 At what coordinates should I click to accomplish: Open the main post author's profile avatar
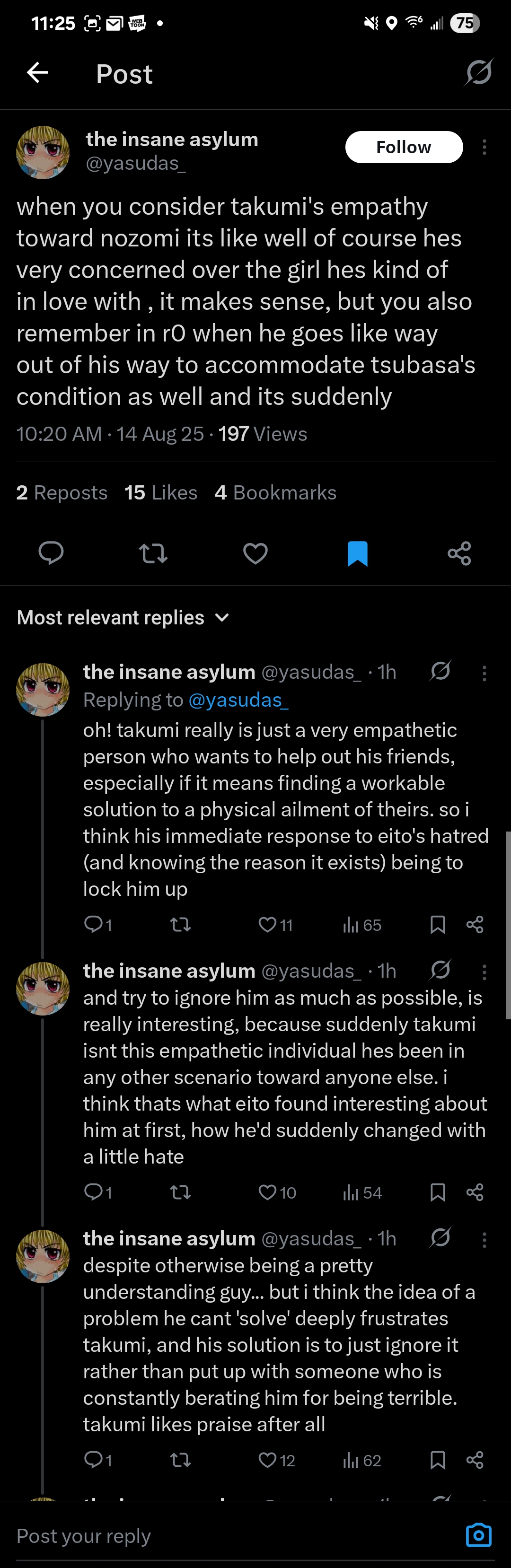[43, 152]
